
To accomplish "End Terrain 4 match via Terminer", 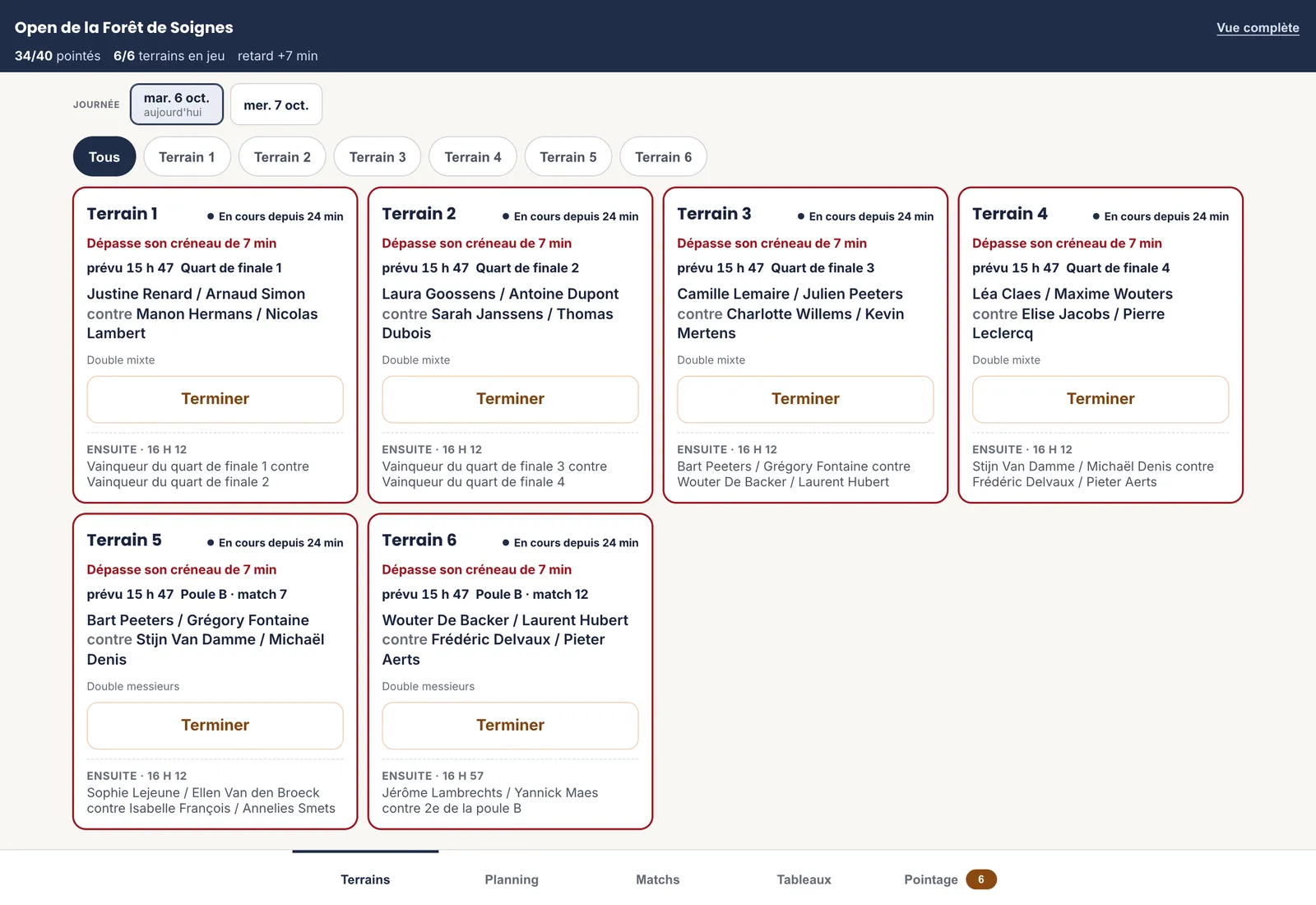I will pyautogui.click(x=1101, y=399).
